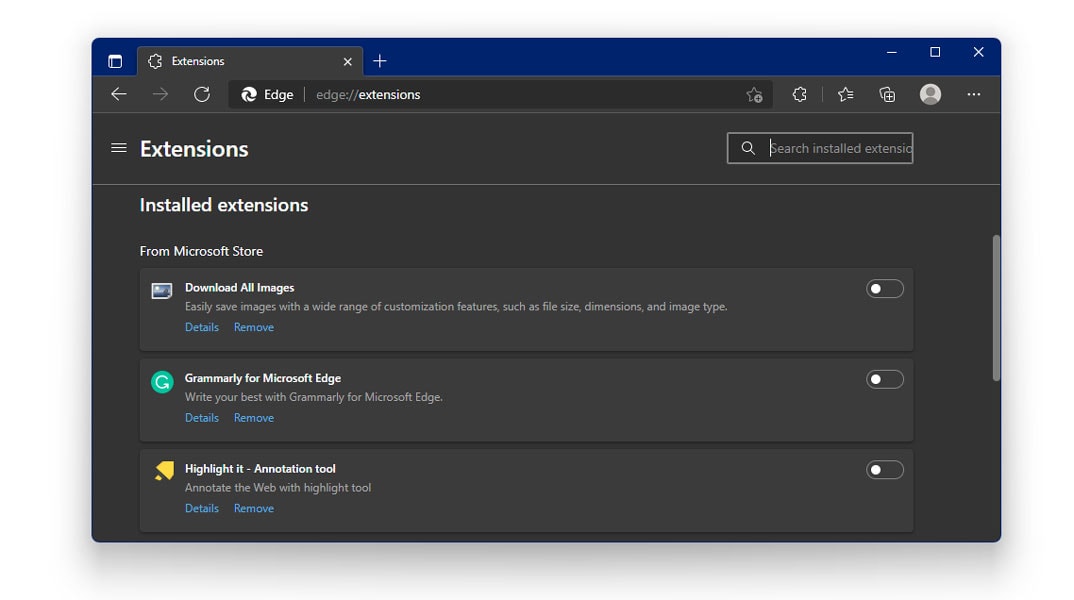
Task: Click the From Microsoft Store heading
Action: click(201, 251)
